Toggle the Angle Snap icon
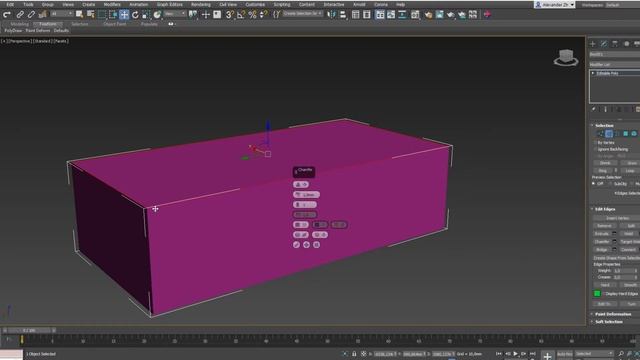Viewport: 640px width, 360px height. pos(241,15)
